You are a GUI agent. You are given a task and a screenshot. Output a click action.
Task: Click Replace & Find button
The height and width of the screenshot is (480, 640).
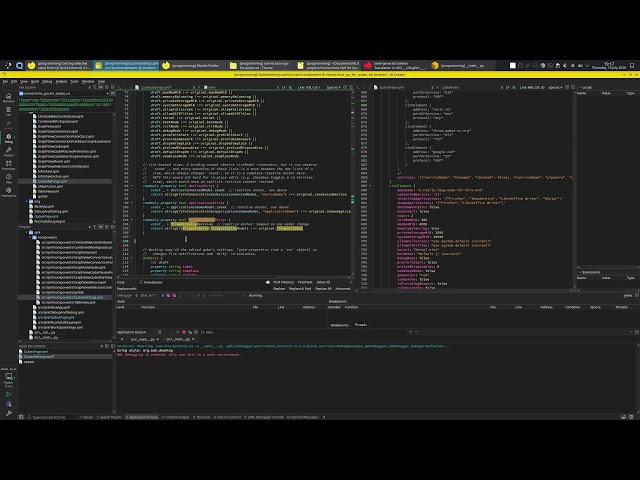pyautogui.click(x=300, y=289)
